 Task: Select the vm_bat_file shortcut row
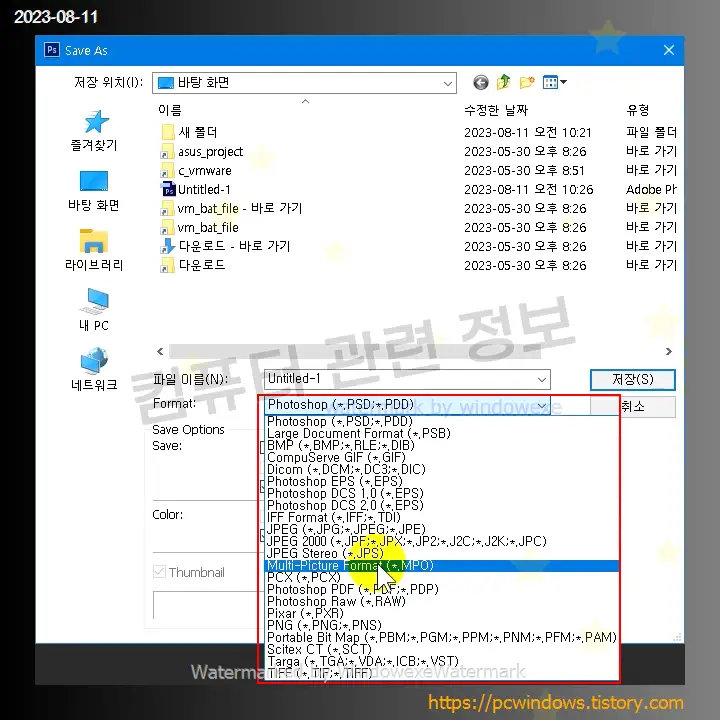(x=200, y=227)
